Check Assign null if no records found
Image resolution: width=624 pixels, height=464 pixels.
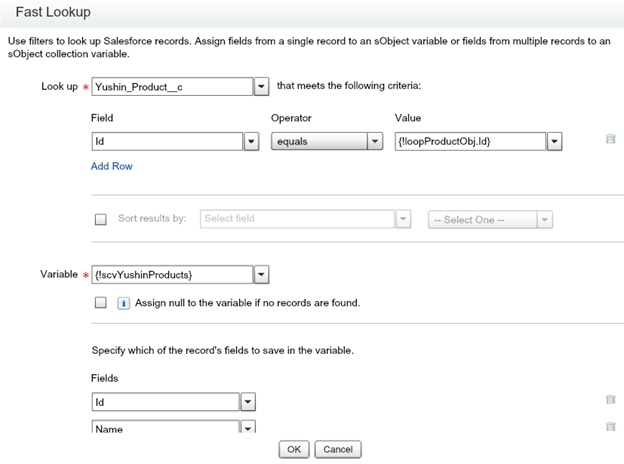pos(100,302)
